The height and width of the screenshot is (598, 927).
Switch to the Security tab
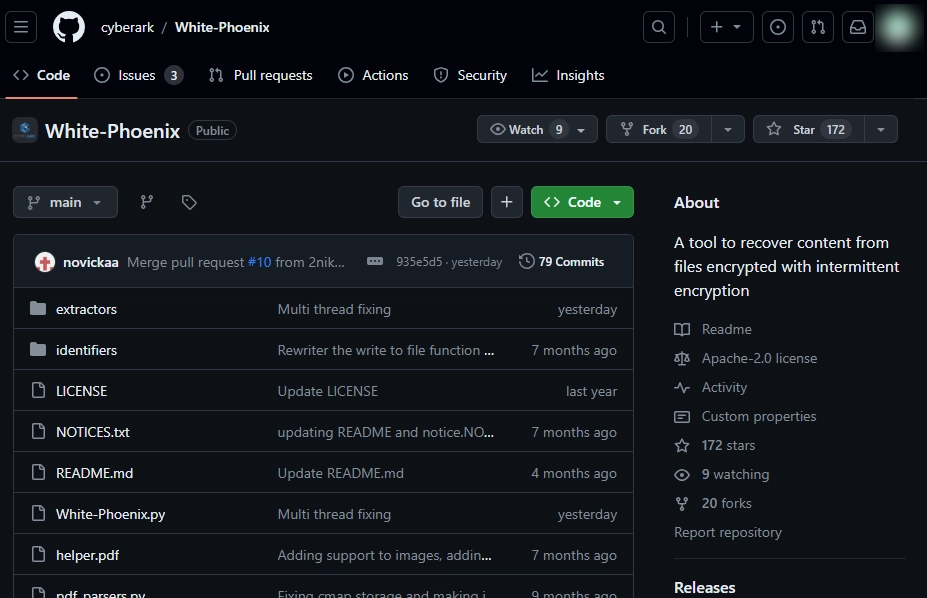click(x=470, y=75)
